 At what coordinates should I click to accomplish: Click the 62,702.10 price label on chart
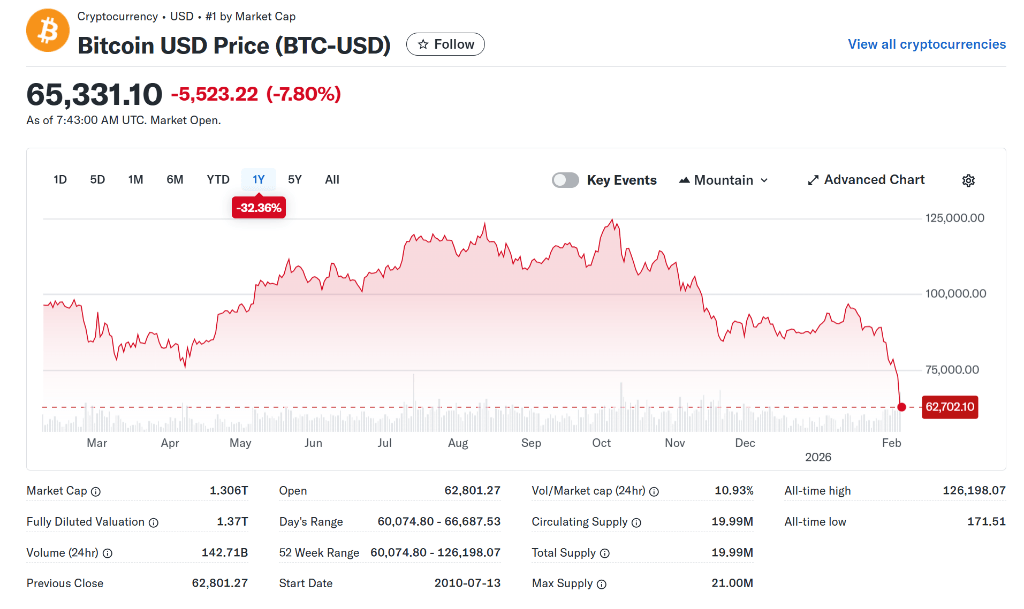pos(950,407)
